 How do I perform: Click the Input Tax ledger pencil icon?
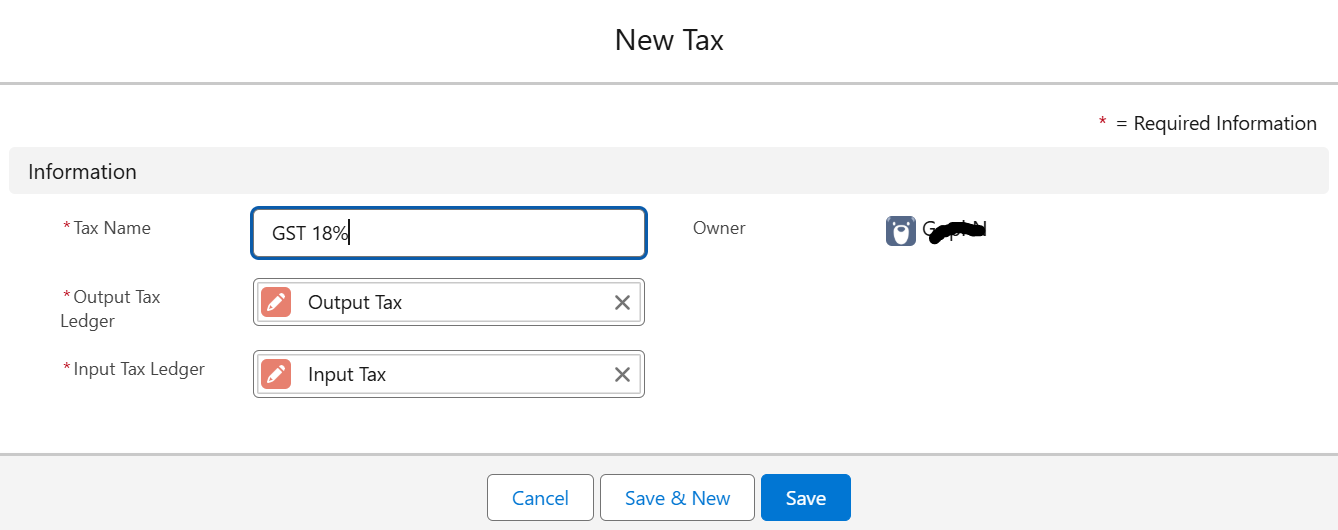pos(276,374)
